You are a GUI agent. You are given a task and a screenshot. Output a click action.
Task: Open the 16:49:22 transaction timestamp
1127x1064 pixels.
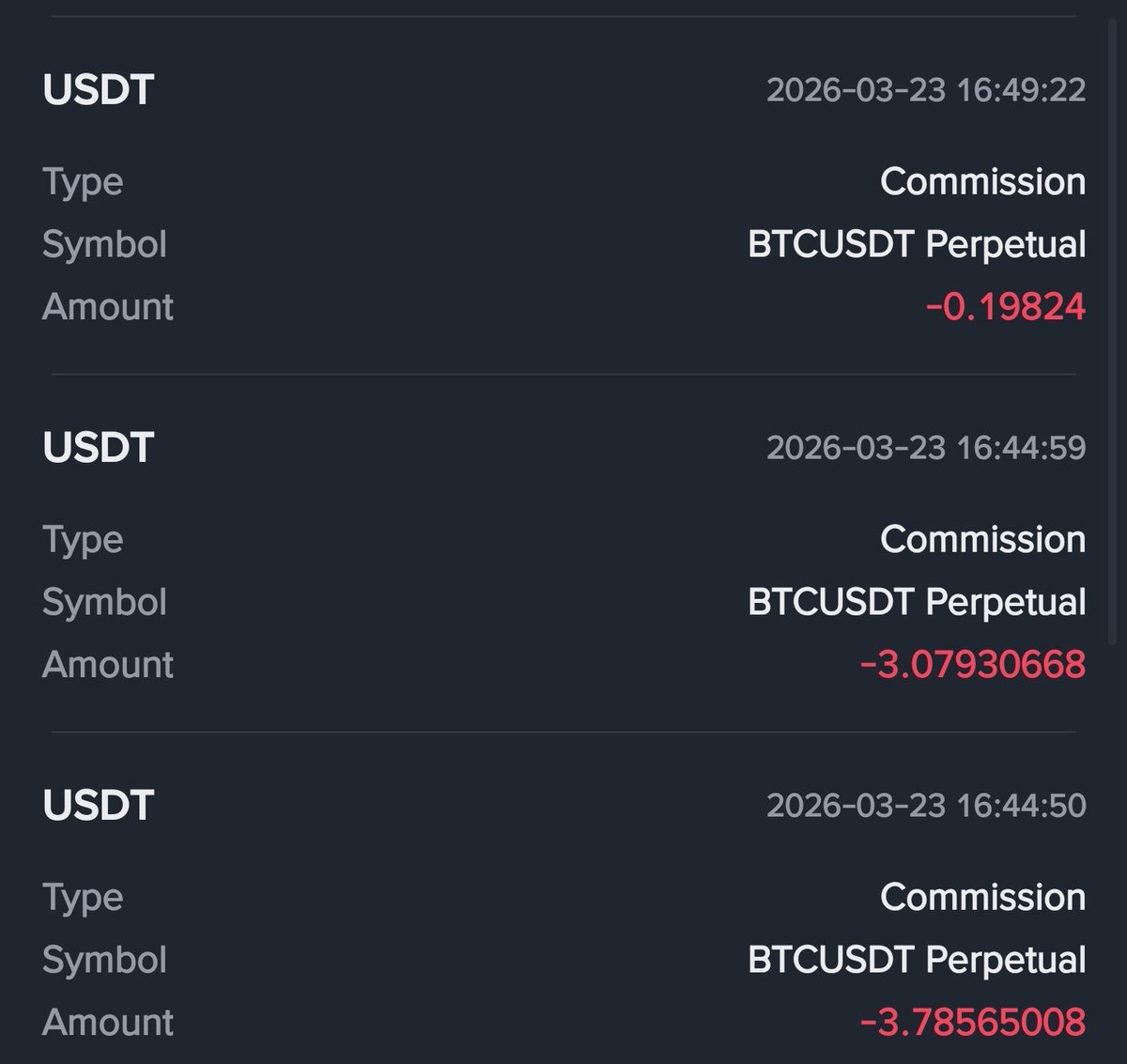926,90
